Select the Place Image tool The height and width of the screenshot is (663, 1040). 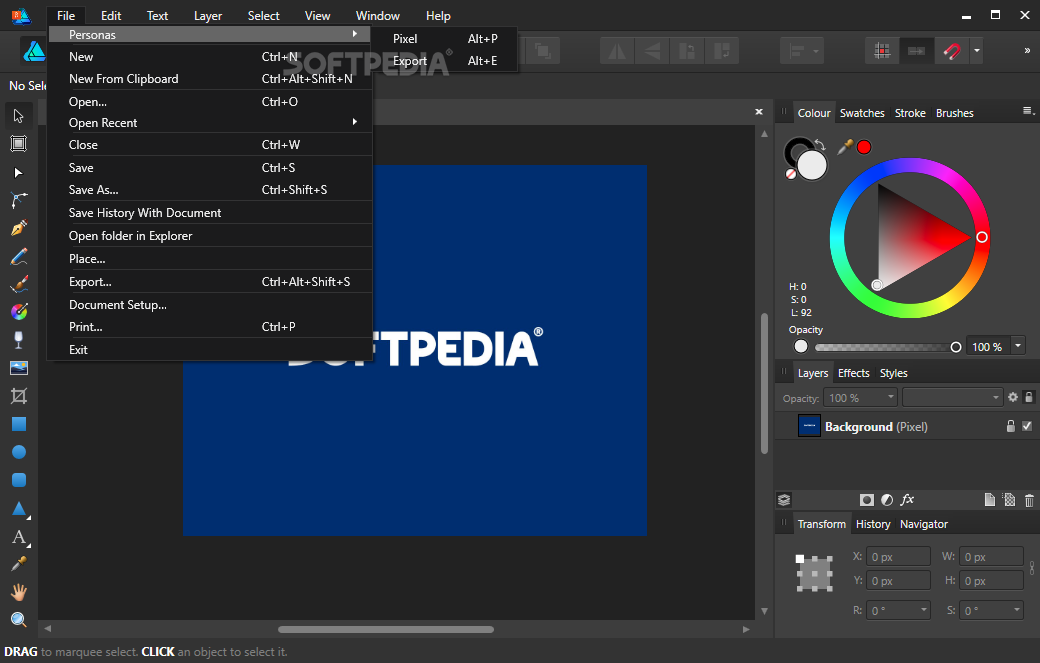pyautogui.click(x=19, y=368)
